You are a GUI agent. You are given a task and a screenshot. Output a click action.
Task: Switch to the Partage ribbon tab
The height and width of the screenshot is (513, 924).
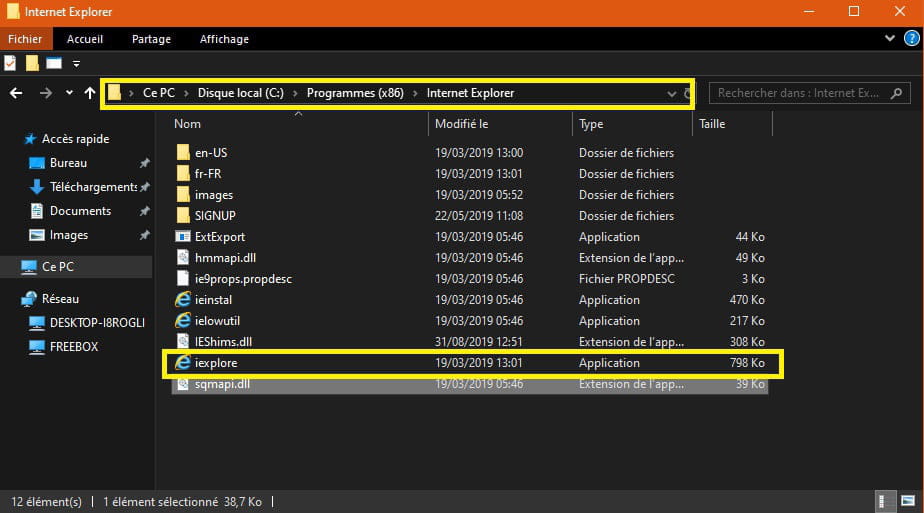151,39
